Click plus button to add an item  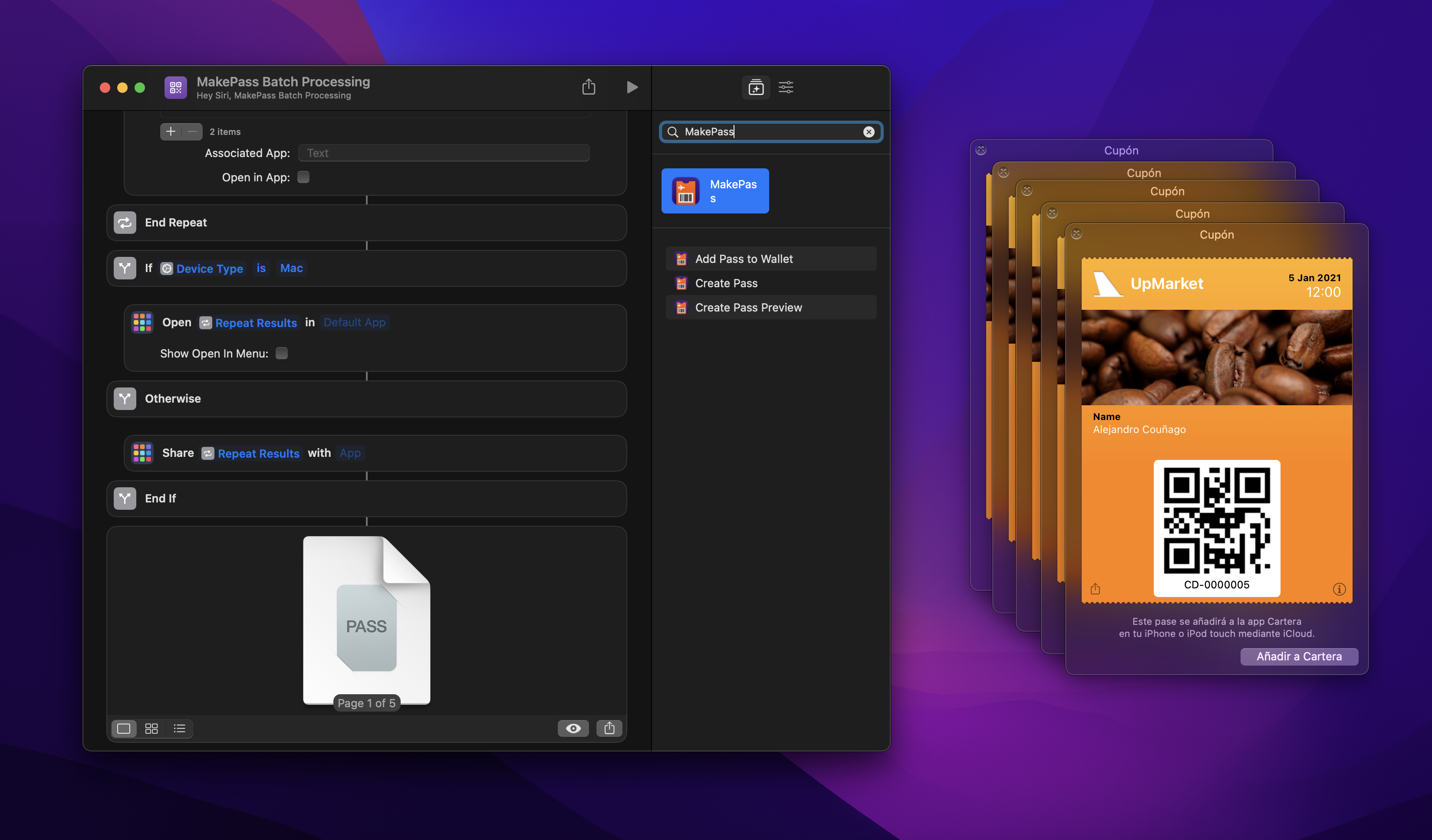coord(171,132)
